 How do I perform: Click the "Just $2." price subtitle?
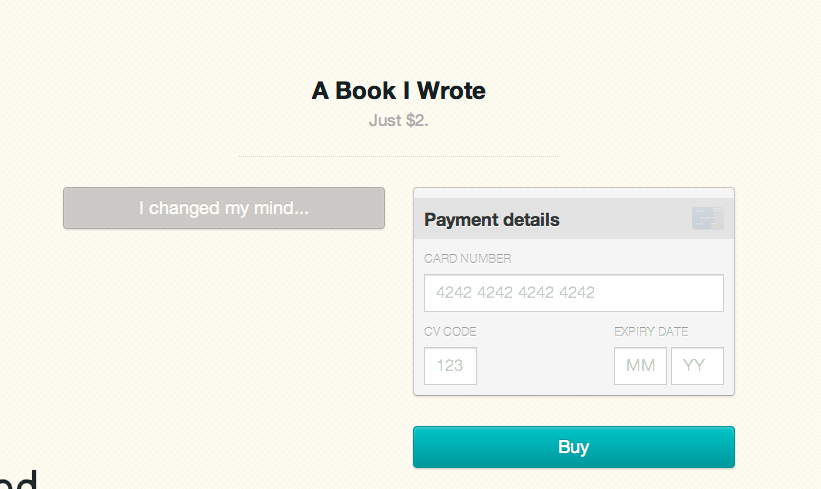[x=398, y=121]
